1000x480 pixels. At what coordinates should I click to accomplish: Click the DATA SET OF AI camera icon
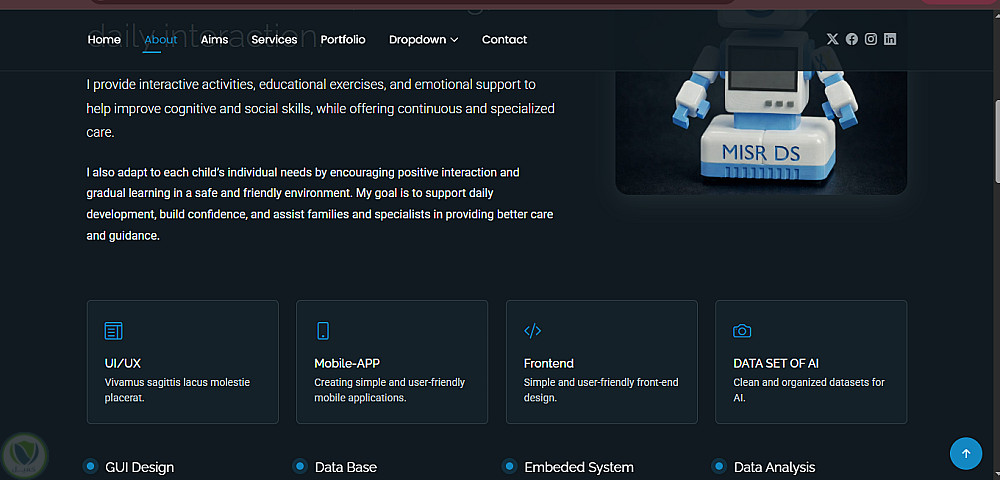(742, 331)
